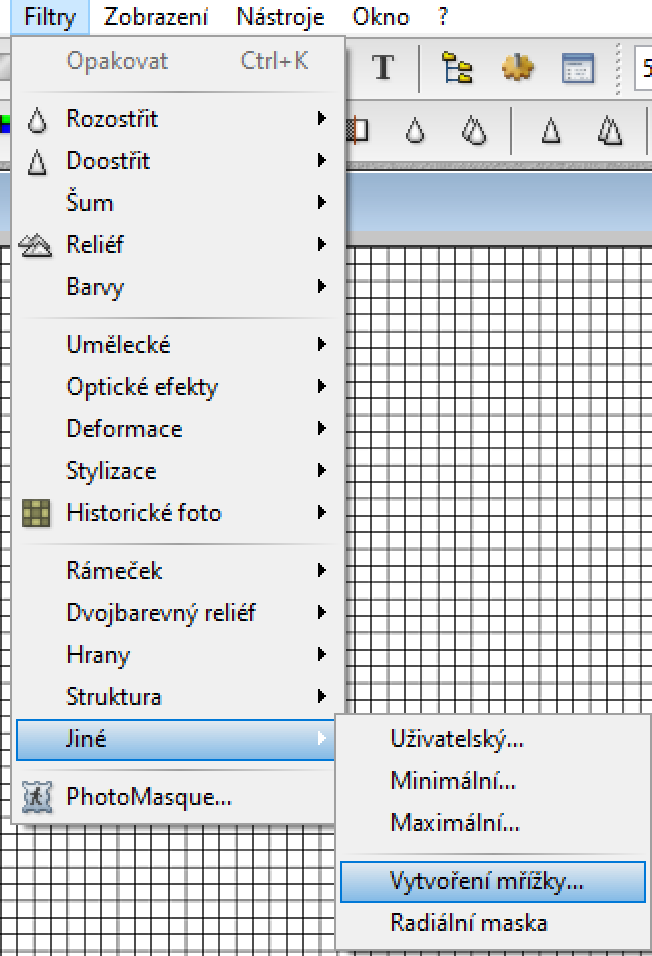Click the single-triangle sharpen icon in toolbar

coord(550,129)
